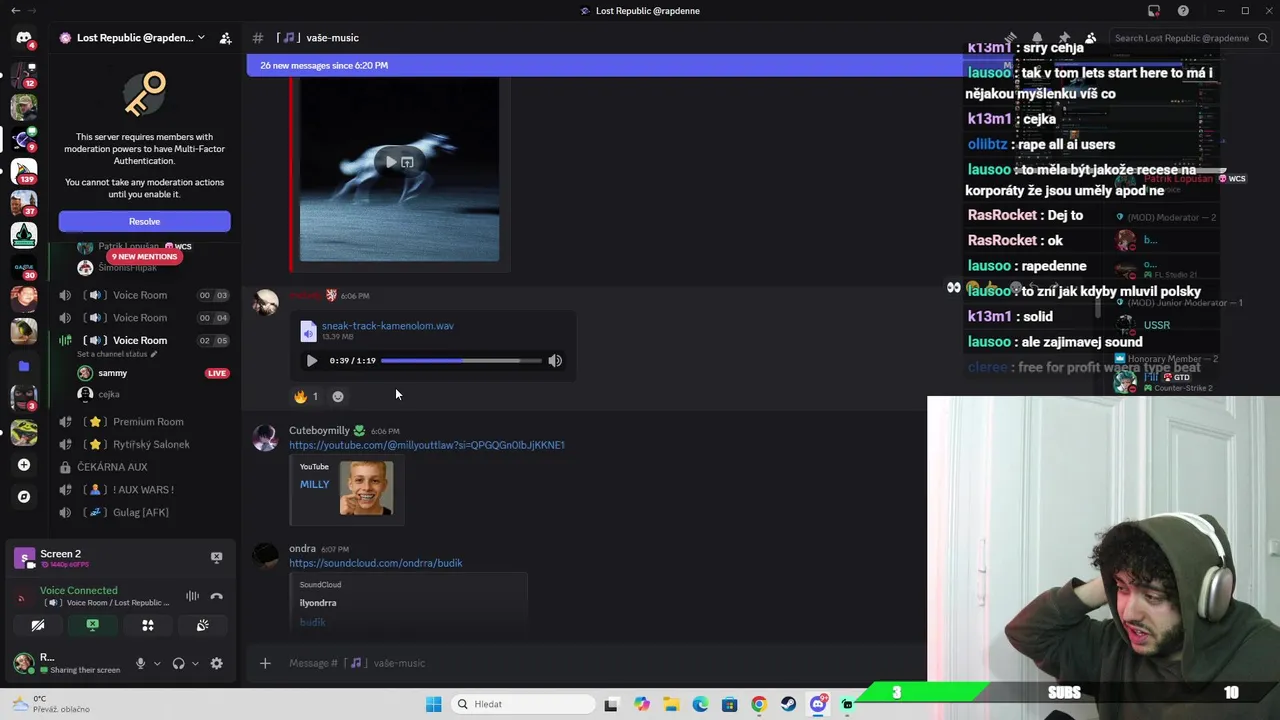This screenshot has width=1280, height=720.
Task: Open Discord direct messages home icon
Action: 24,38
